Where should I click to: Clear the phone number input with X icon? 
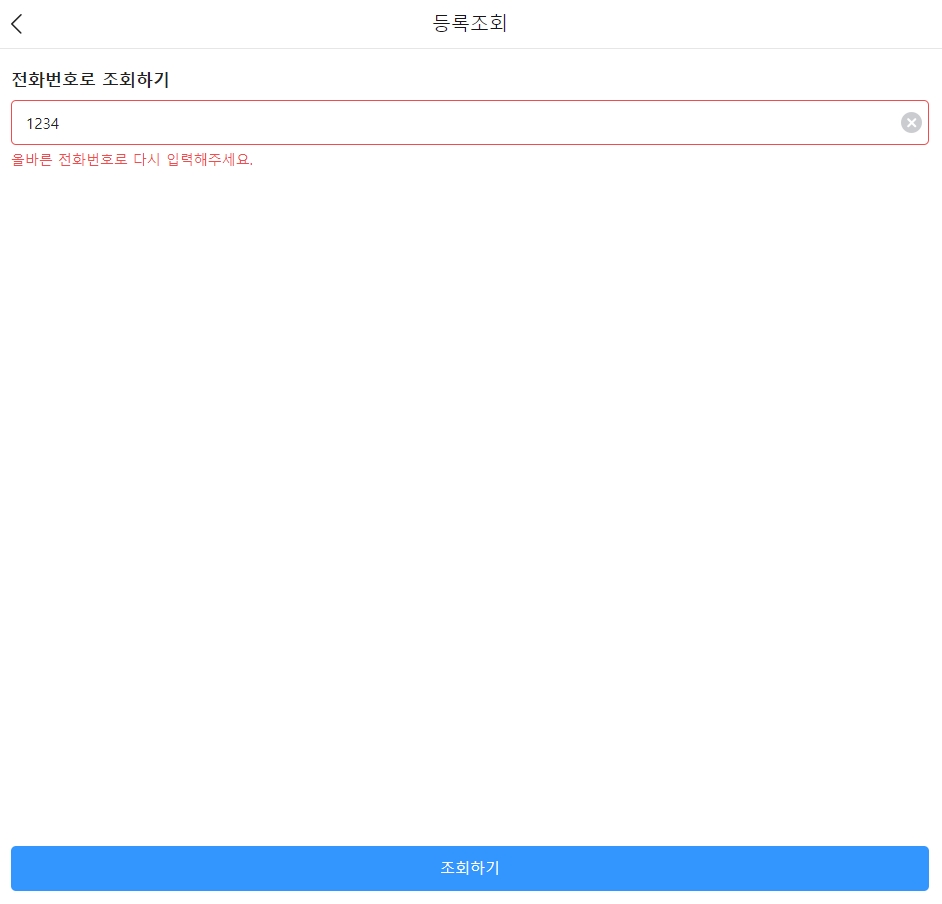point(911,123)
